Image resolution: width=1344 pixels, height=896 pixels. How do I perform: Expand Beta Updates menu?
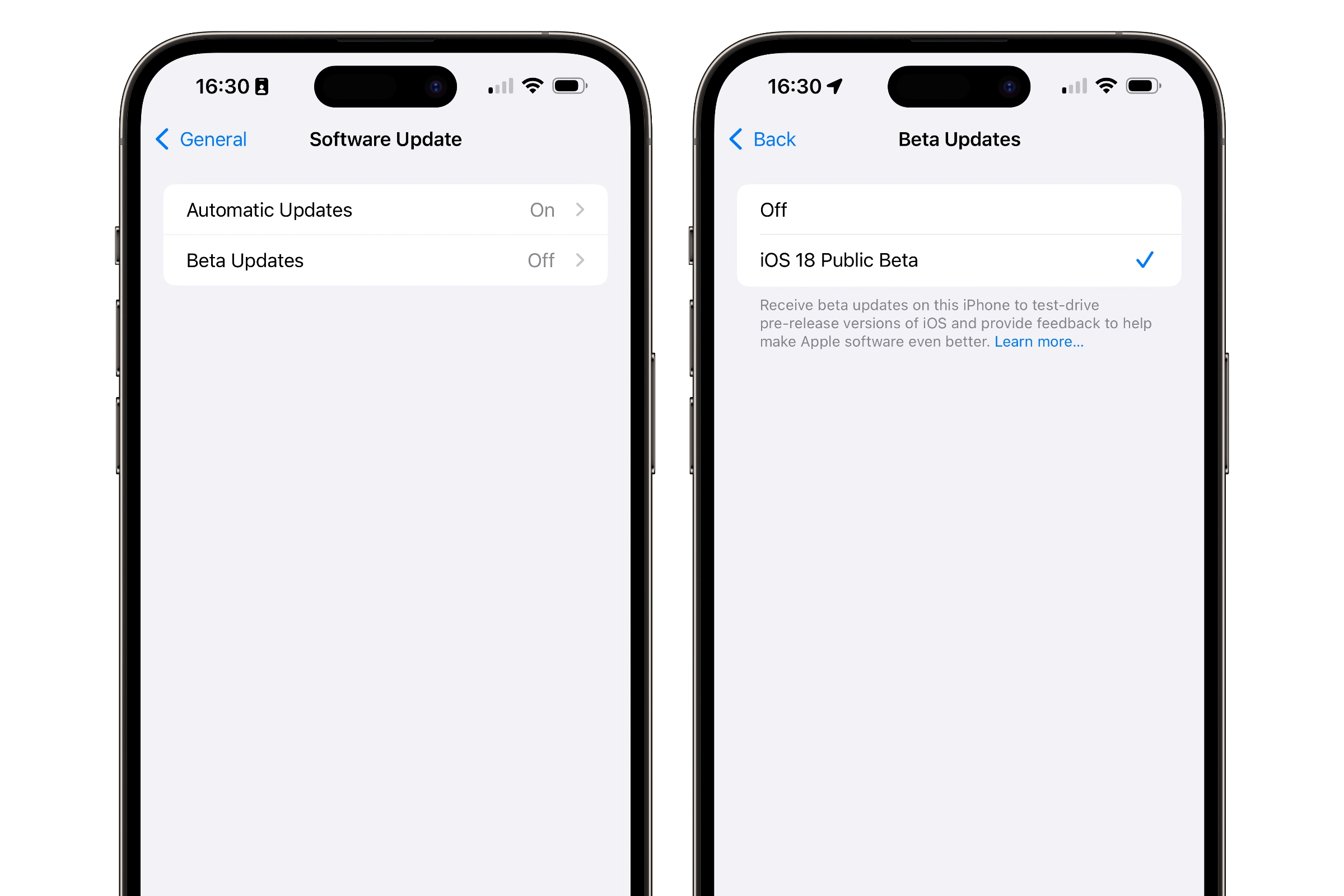click(x=385, y=260)
